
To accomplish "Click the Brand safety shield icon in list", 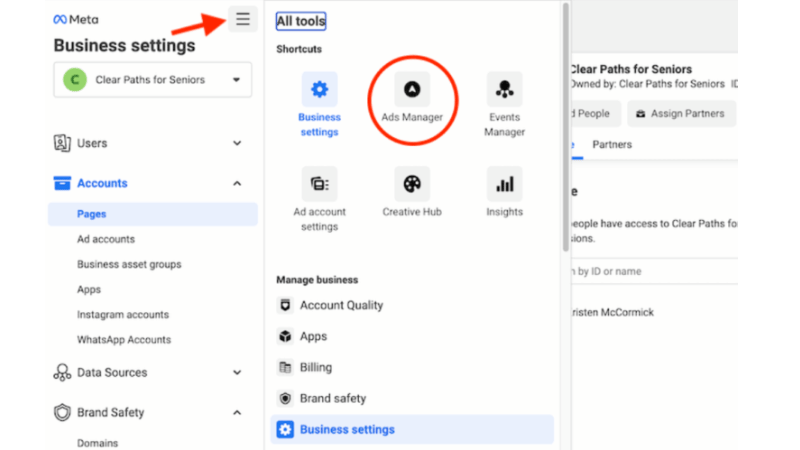I will tap(285, 398).
